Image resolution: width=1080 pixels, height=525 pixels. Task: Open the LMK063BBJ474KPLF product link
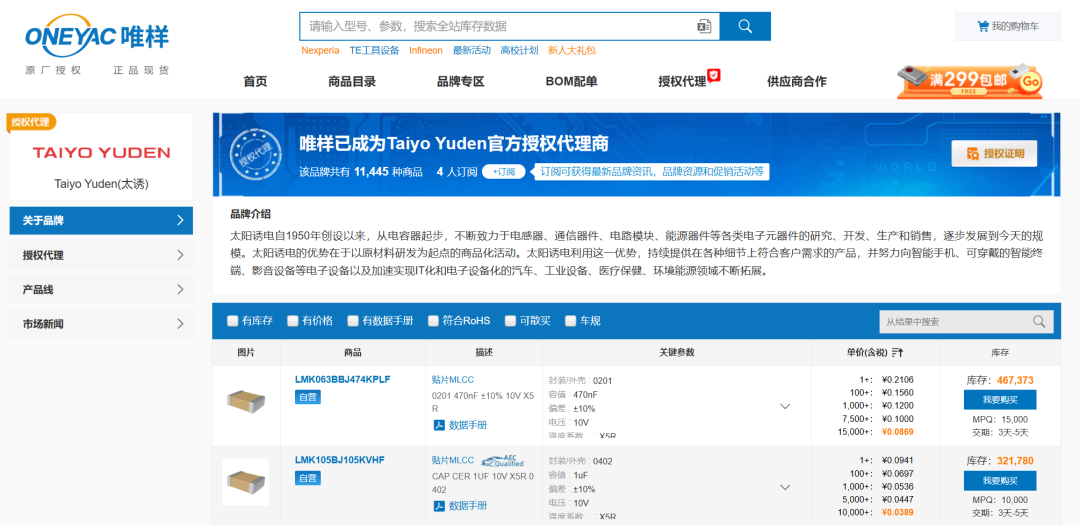(x=342, y=379)
